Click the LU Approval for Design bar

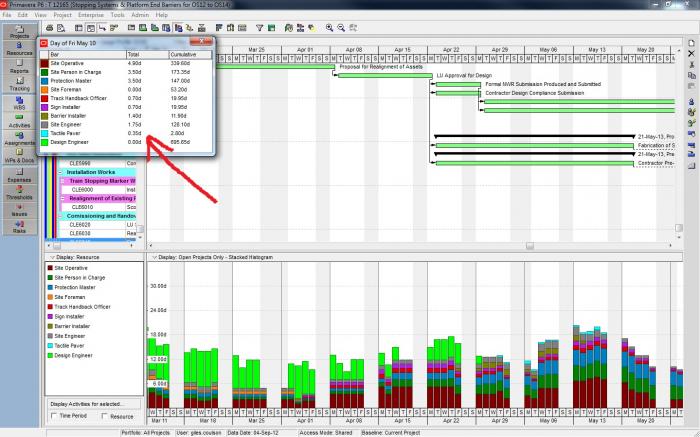(385, 75)
